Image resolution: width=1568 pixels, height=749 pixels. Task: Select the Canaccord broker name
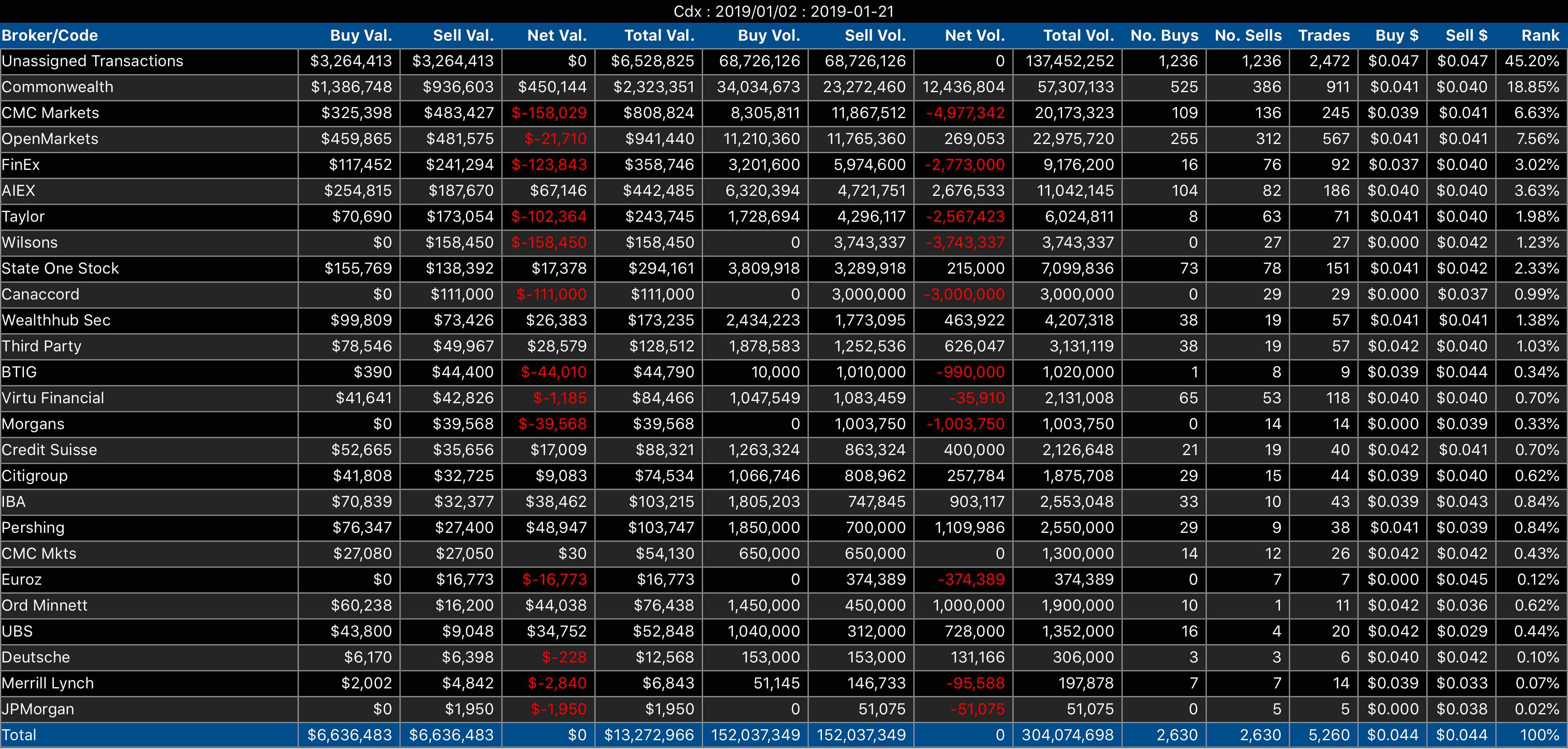click(x=40, y=294)
